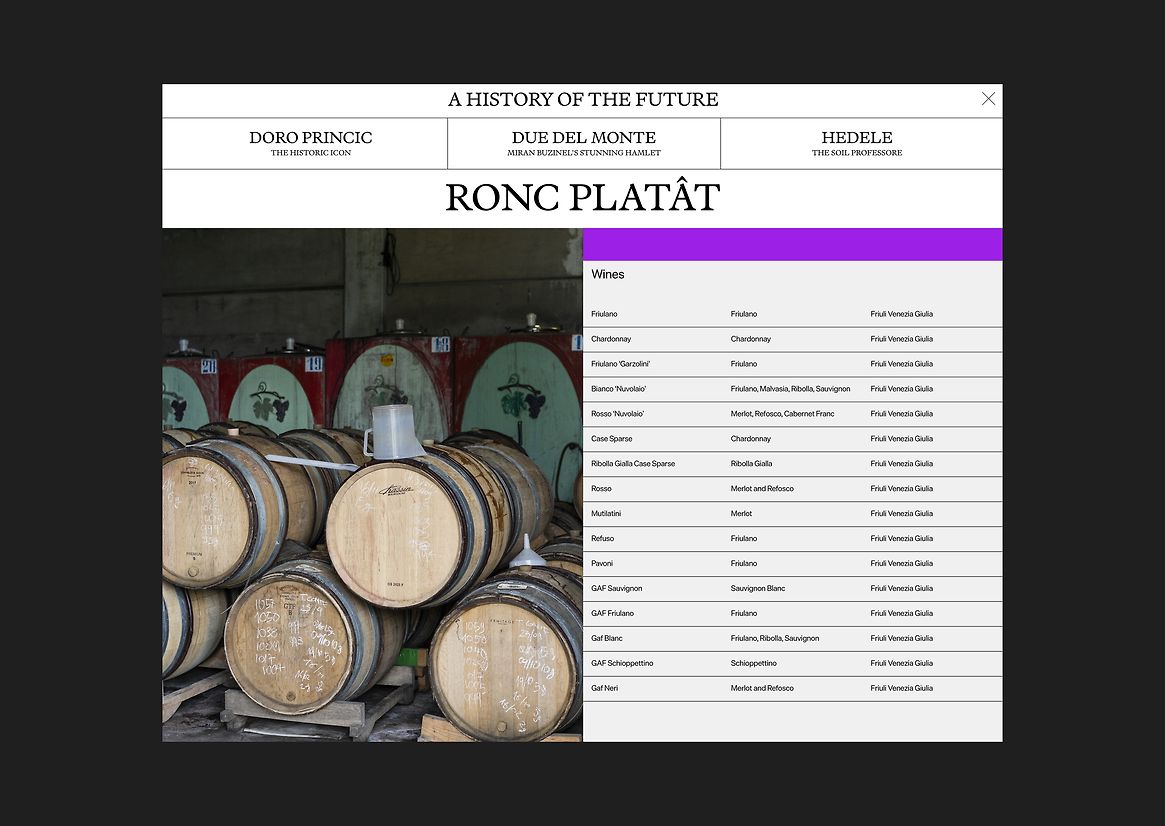Click the Ronc Platât heading
The image size is (1165, 826).
point(582,198)
